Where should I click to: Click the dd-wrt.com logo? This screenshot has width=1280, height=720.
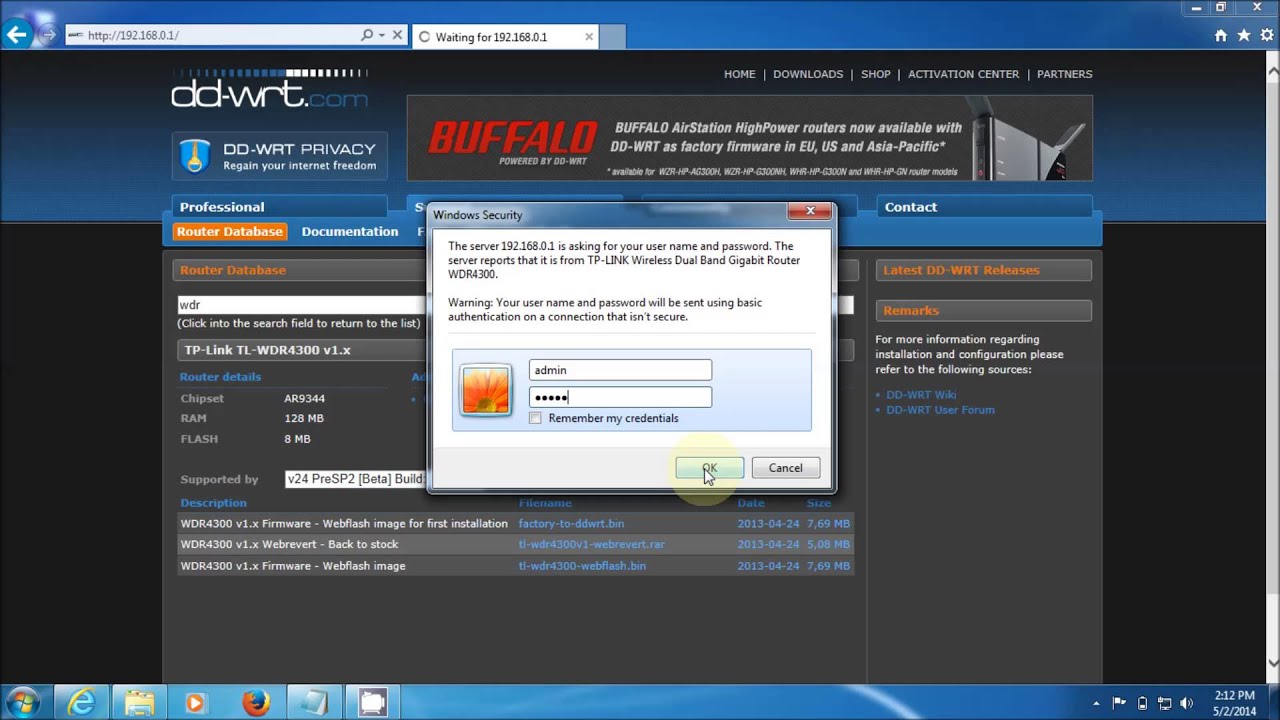(270, 89)
